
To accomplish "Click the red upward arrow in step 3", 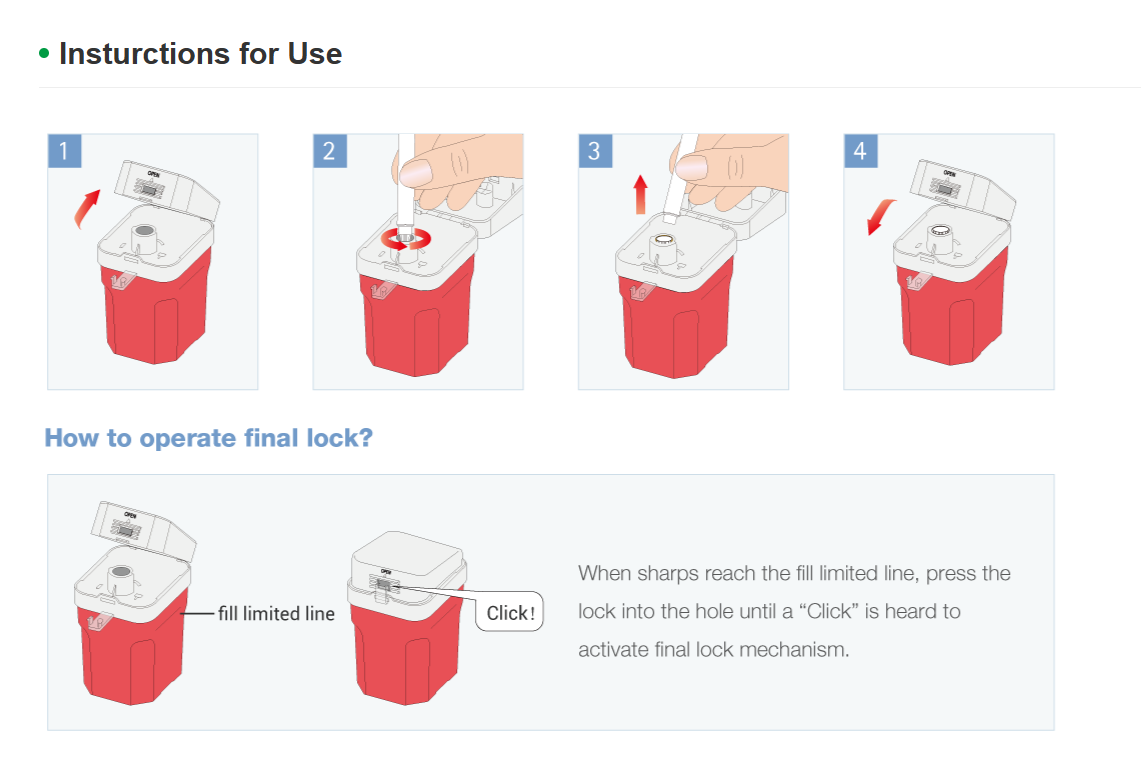I will (x=641, y=196).
